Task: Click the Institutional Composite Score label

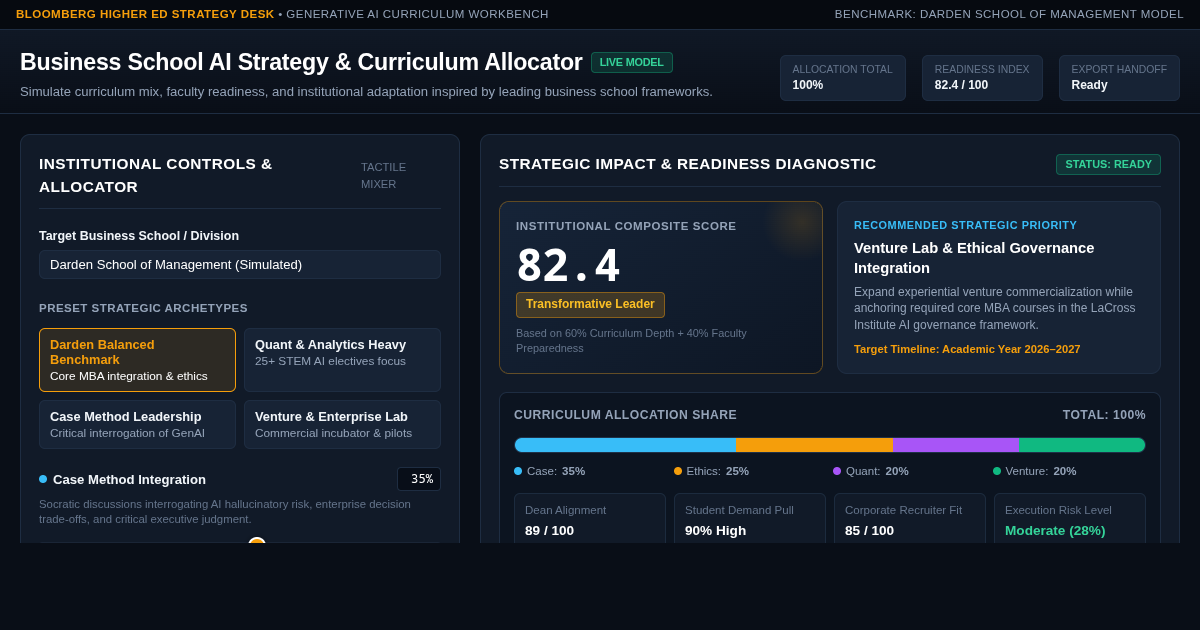Action: 626,226
